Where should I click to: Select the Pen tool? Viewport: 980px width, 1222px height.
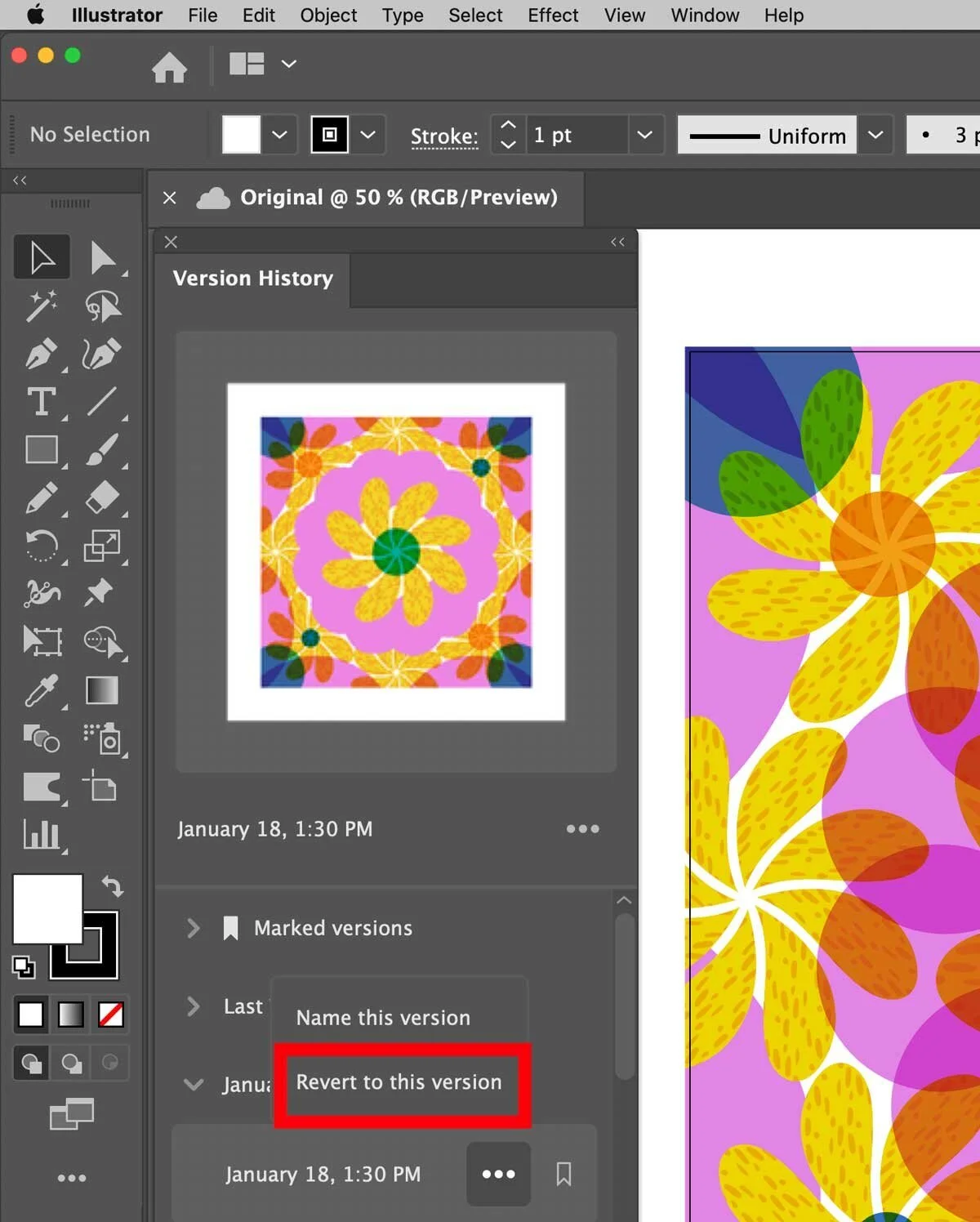pyautogui.click(x=41, y=355)
